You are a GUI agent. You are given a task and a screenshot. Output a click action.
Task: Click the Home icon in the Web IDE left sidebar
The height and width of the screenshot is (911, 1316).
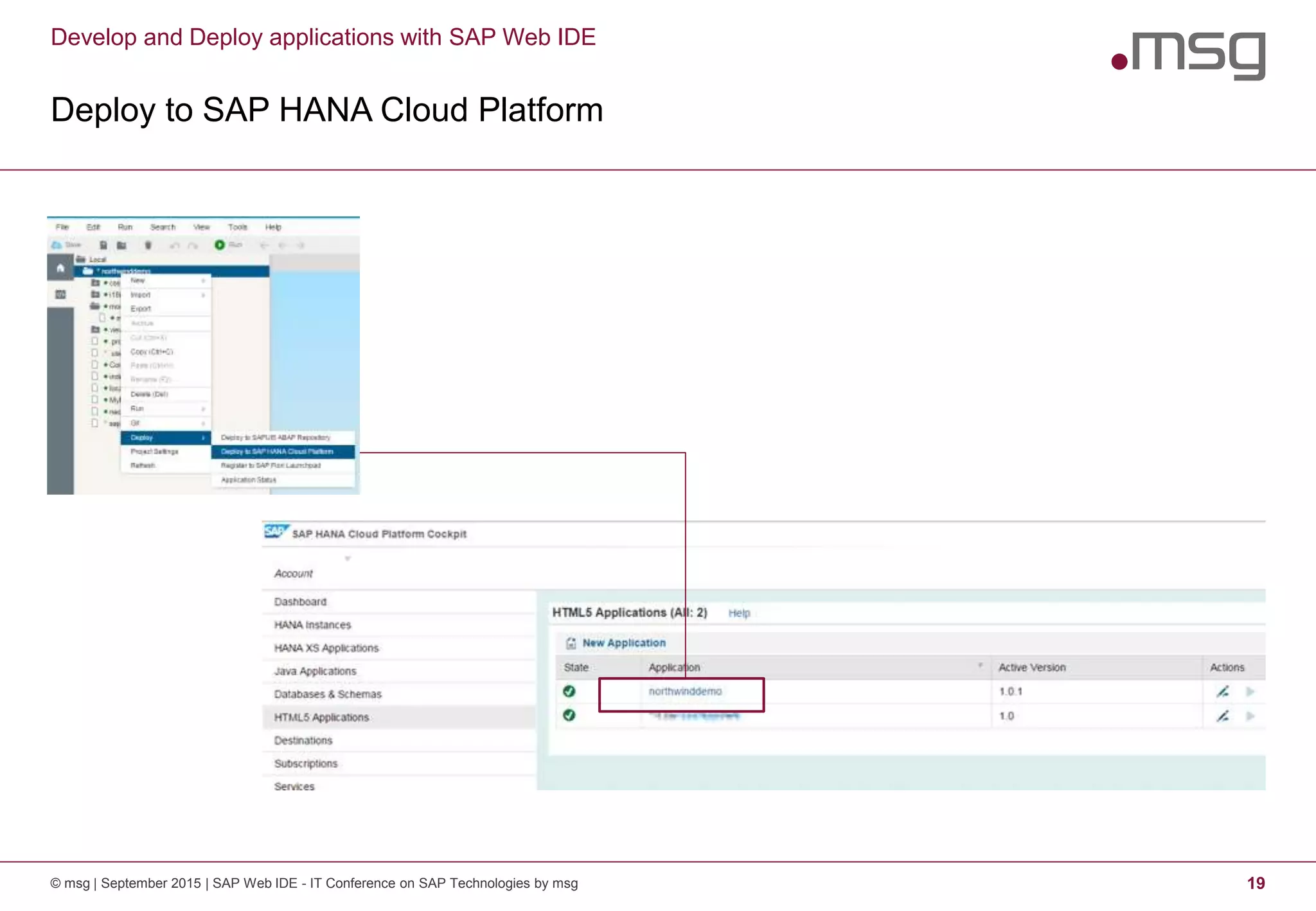click(60, 268)
